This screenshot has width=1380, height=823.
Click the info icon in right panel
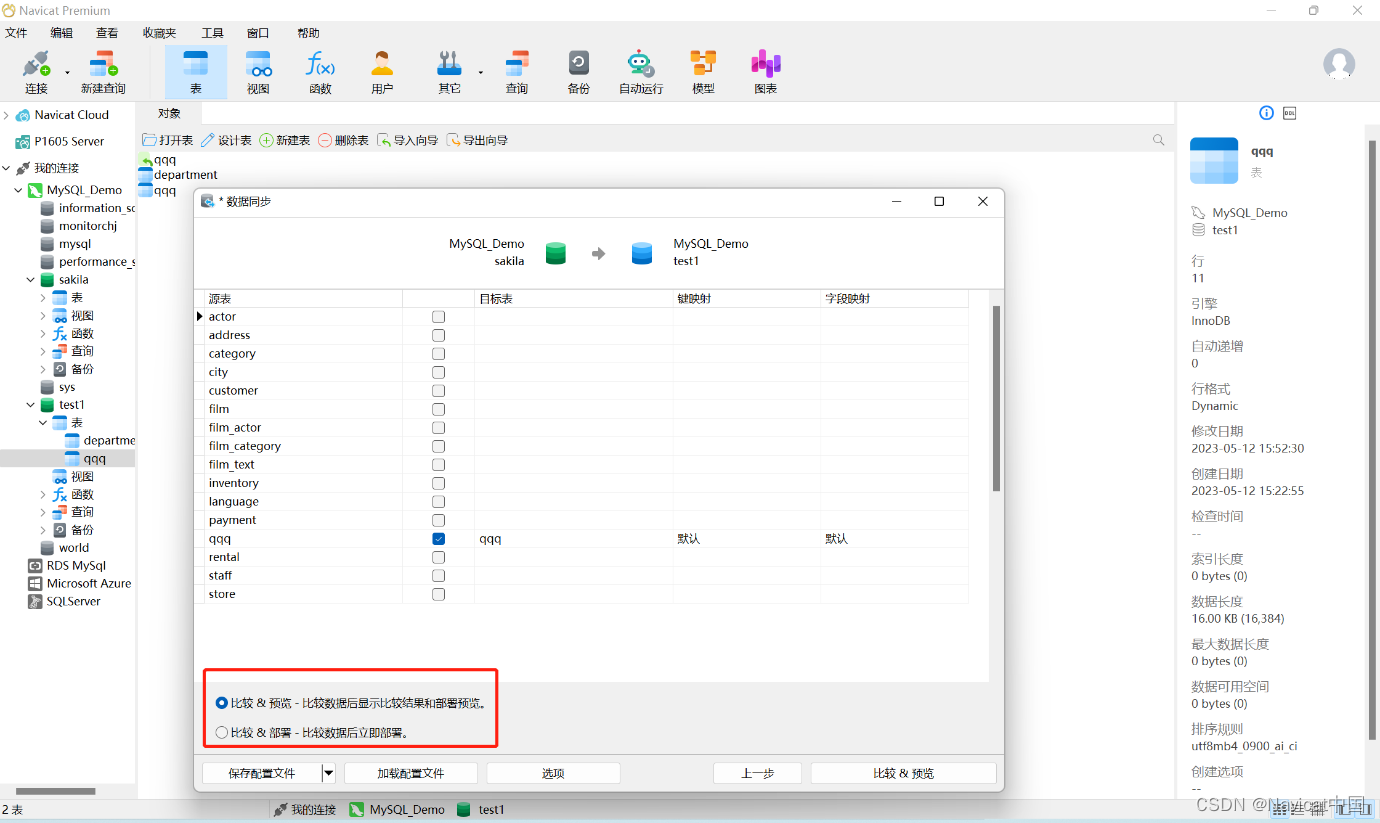pos(1266,113)
